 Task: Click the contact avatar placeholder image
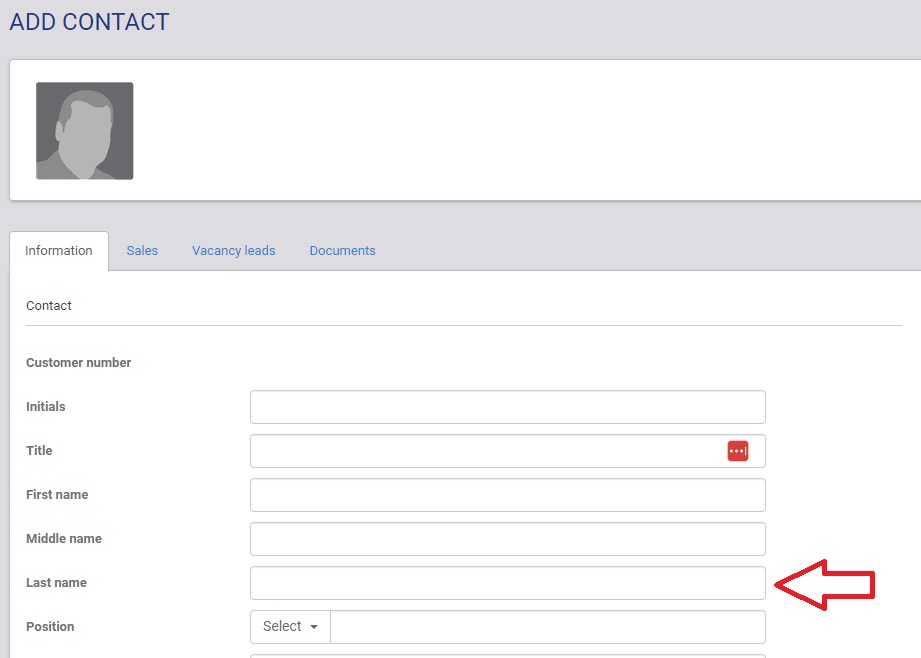point(85,131)
